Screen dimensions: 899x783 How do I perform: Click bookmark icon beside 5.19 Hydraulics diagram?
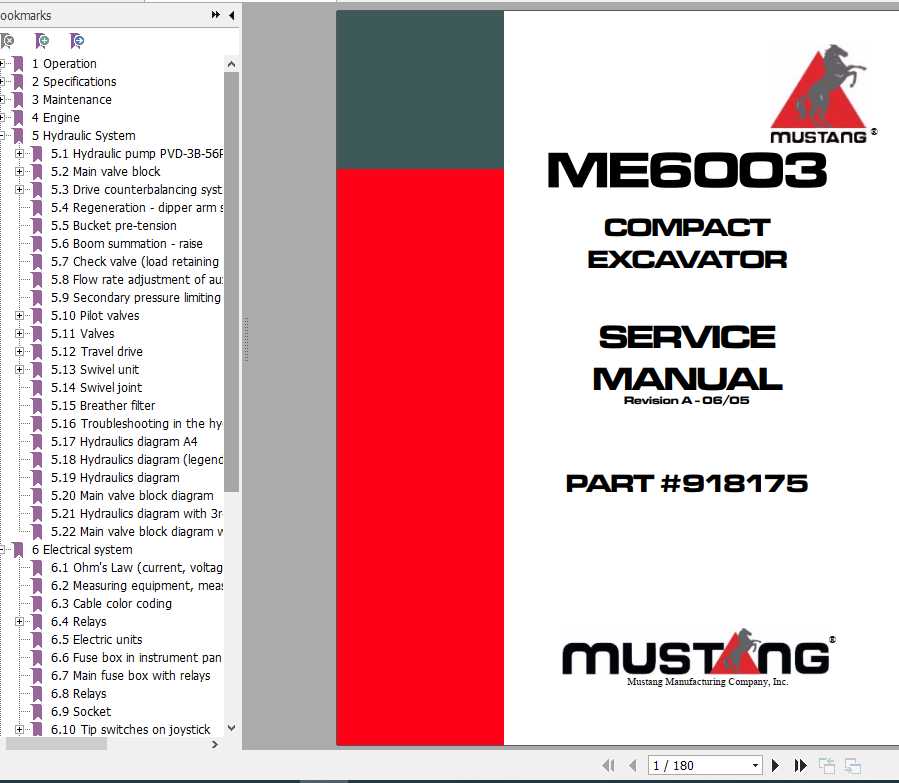click(37, 477)
